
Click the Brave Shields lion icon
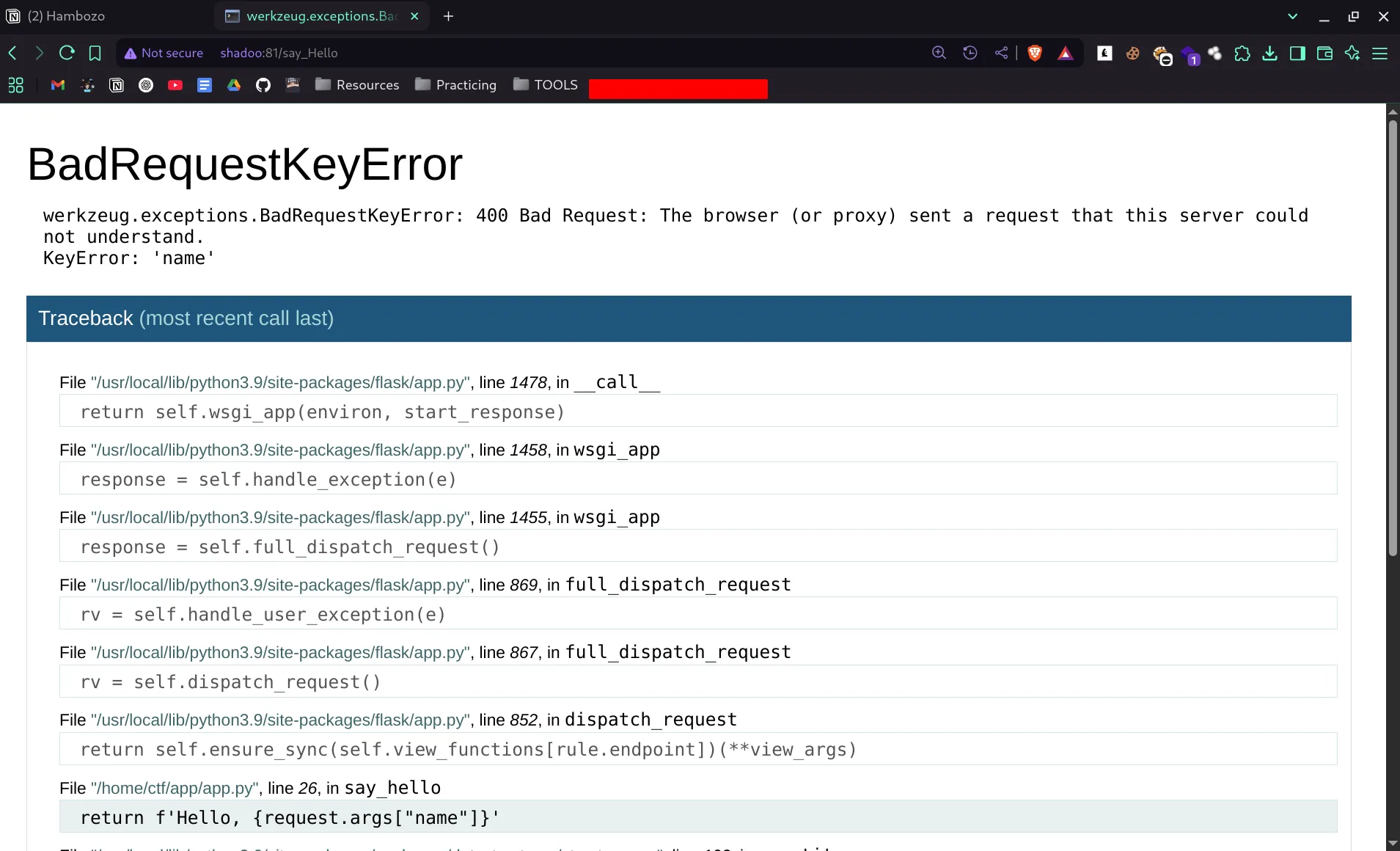click(1035, 53)
